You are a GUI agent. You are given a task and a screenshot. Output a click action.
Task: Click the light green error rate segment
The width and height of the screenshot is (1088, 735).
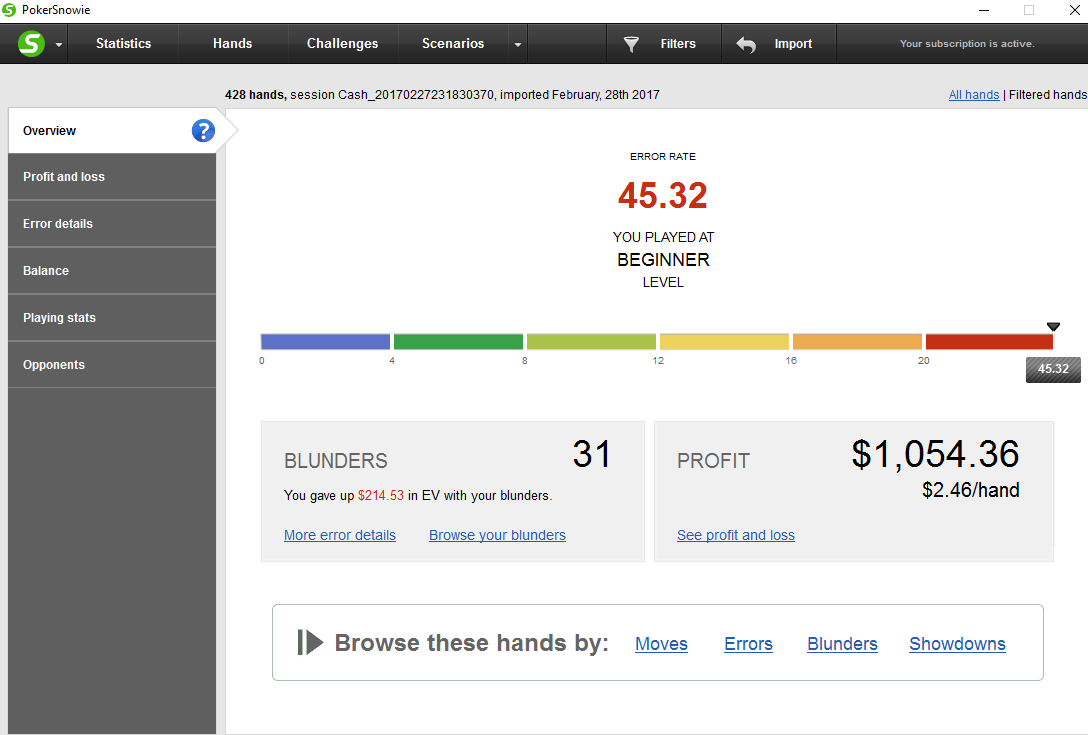pyautogui.click(x=591, y=341)
